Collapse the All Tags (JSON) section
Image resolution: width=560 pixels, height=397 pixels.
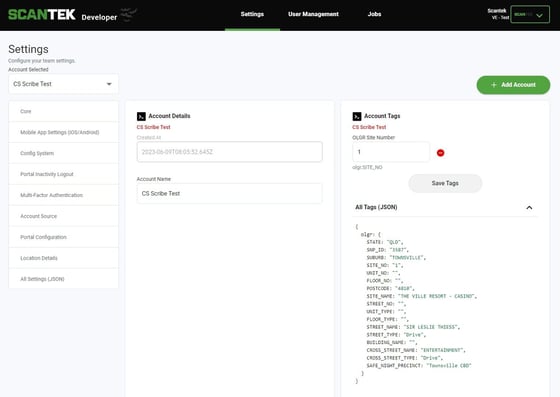(x=529, y=207)
